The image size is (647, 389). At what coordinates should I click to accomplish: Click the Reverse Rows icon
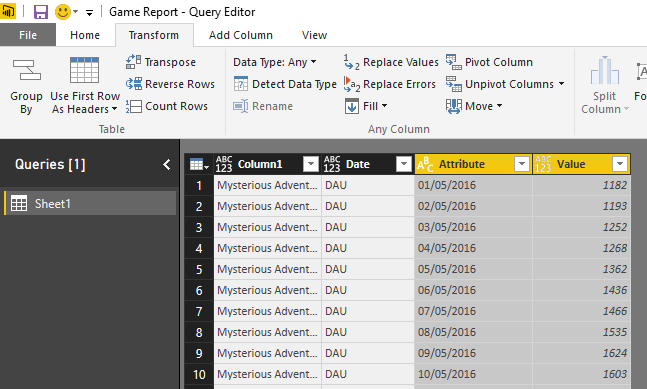coord(134,84)
